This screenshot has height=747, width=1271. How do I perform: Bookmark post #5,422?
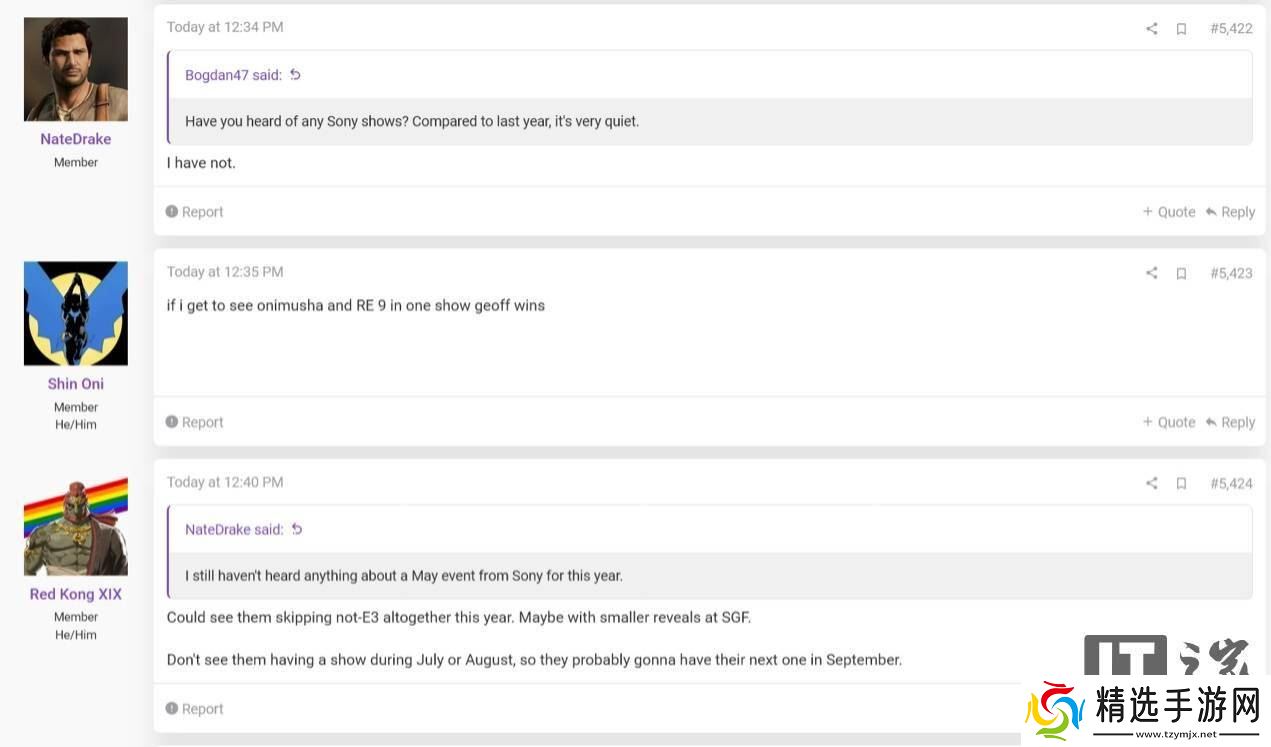[1181, 29]
